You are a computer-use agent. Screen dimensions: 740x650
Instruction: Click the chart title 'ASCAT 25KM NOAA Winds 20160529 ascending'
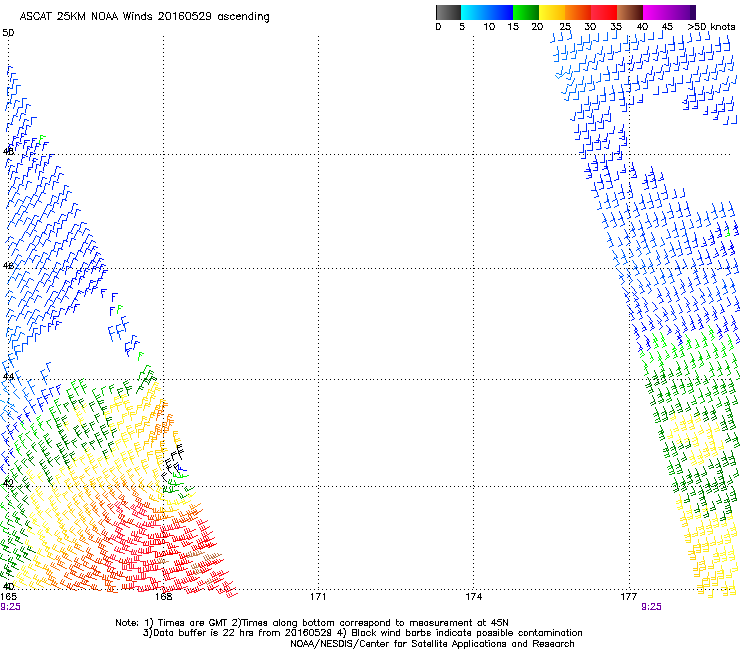click(x=144, y=17)
